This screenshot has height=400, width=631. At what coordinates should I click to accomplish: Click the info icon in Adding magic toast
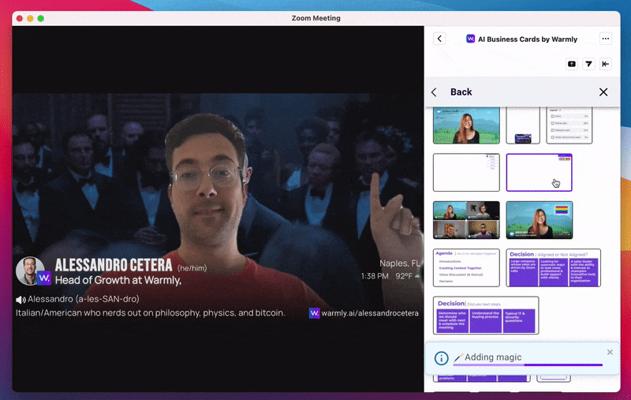pyautogui.click(x=441, y=358)
